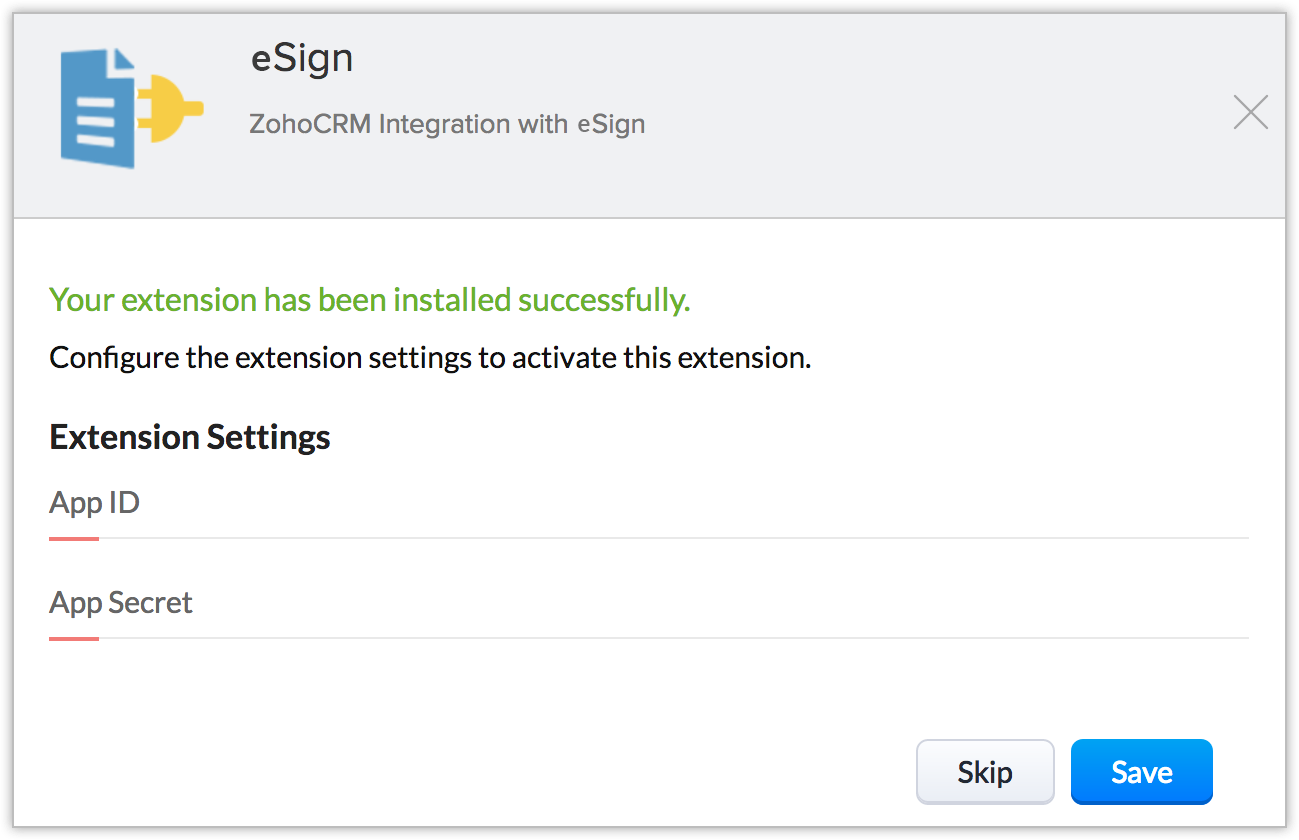Viewport: 1299px width, 840px height.
Task: Click the red required marker under App ID
Action: coord(74,539)
